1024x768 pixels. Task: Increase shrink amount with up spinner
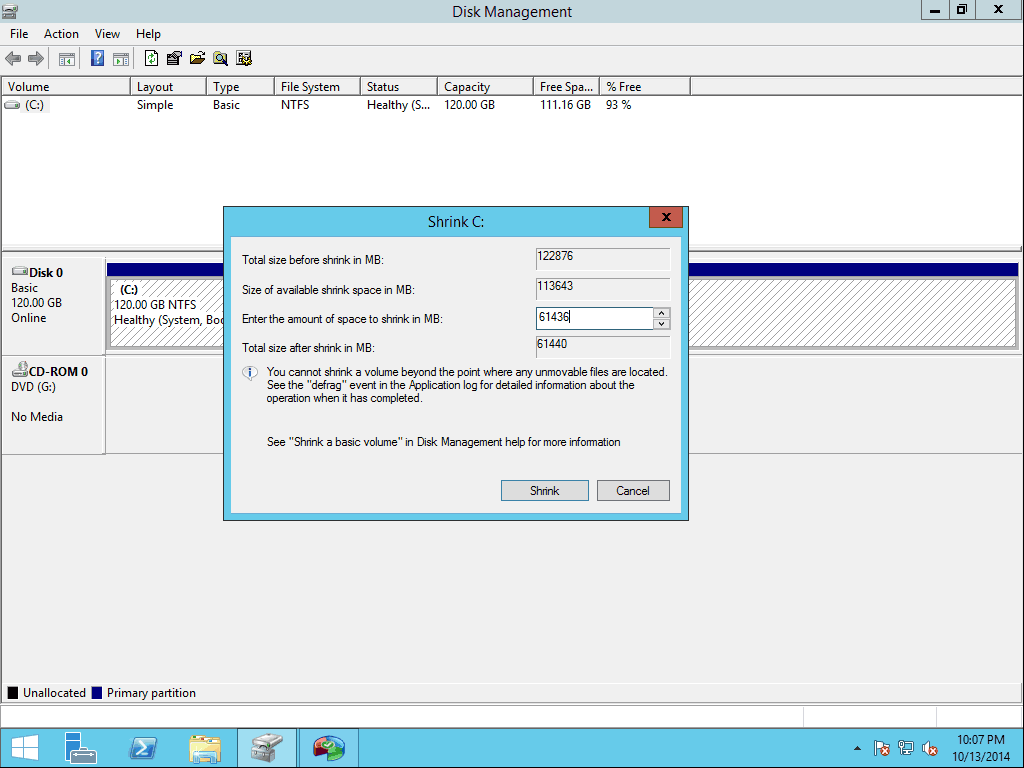(662, 313)
